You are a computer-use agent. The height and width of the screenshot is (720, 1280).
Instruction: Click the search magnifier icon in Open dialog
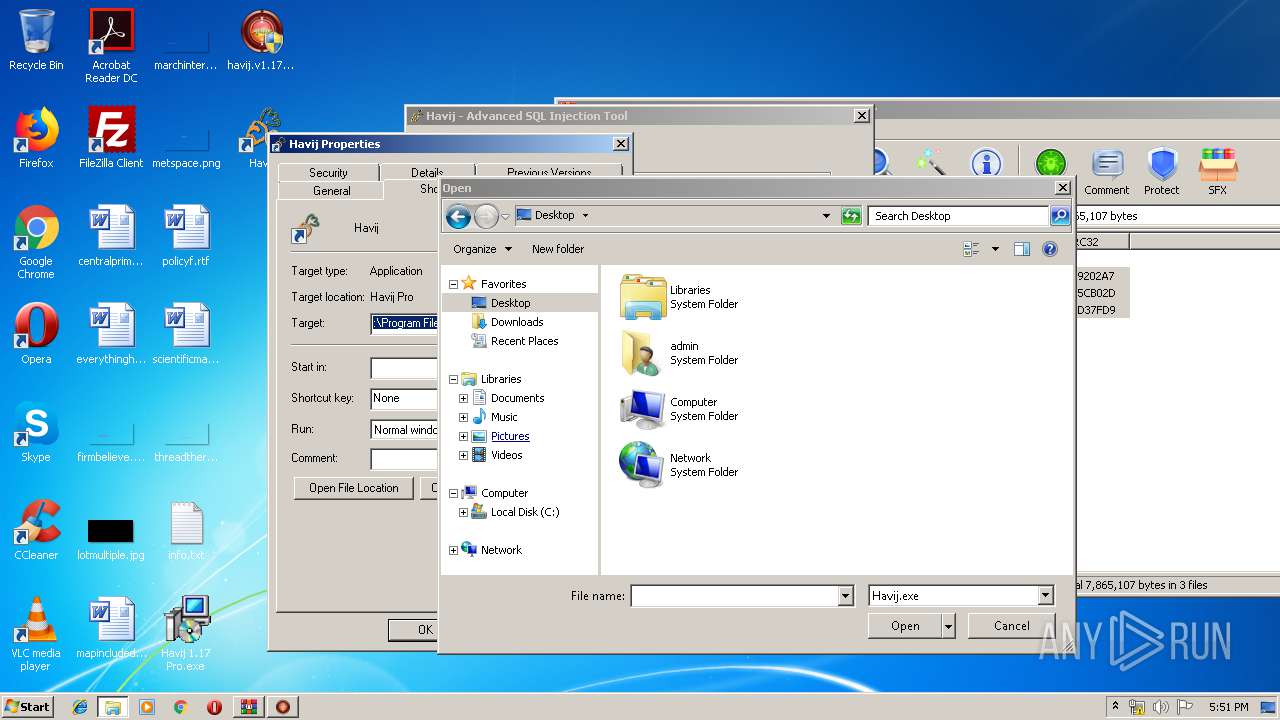pos(1060,216)
